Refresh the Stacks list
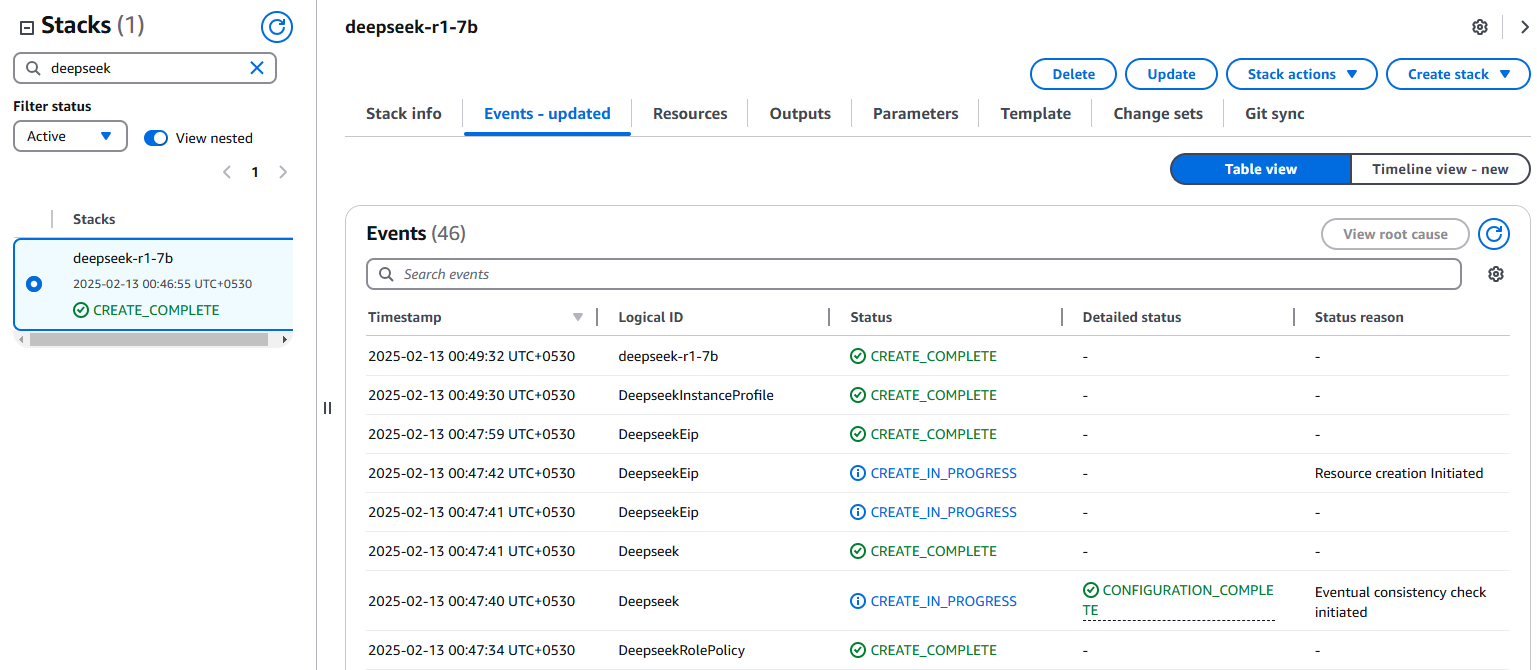The width and height of the screenshot is (1537, 670). click(277, 27)
